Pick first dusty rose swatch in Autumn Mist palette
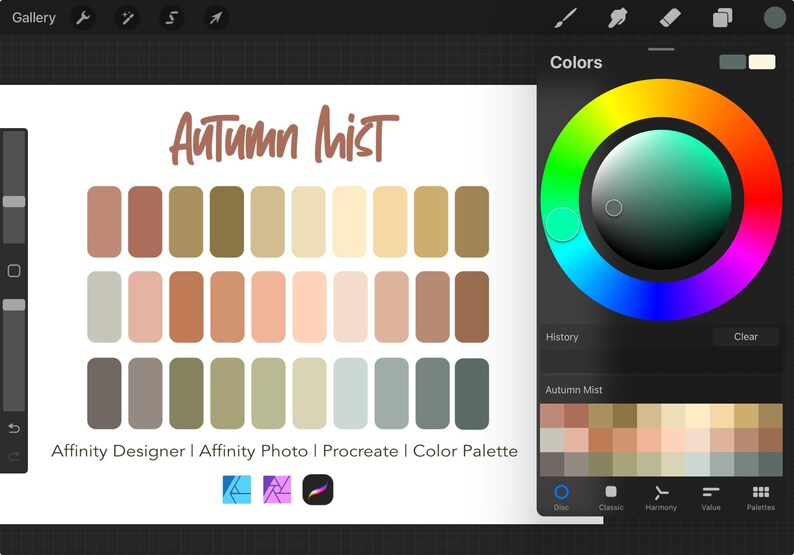This screenshot has height=555, width=794. tap(552, 416)
